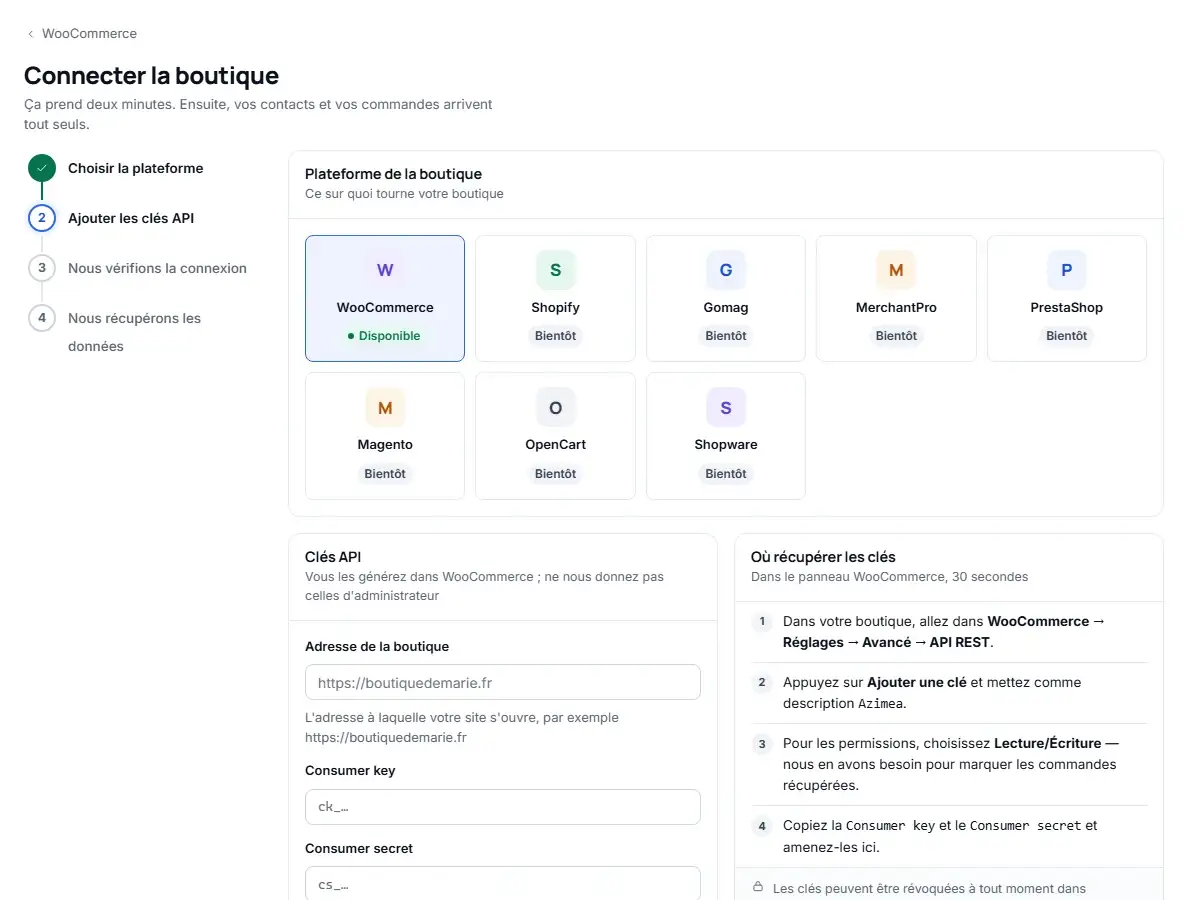The width and height of the screenshot is (1188, 900).
Task: Focus the Consumer key input field
Action: (x=502, y=807)
